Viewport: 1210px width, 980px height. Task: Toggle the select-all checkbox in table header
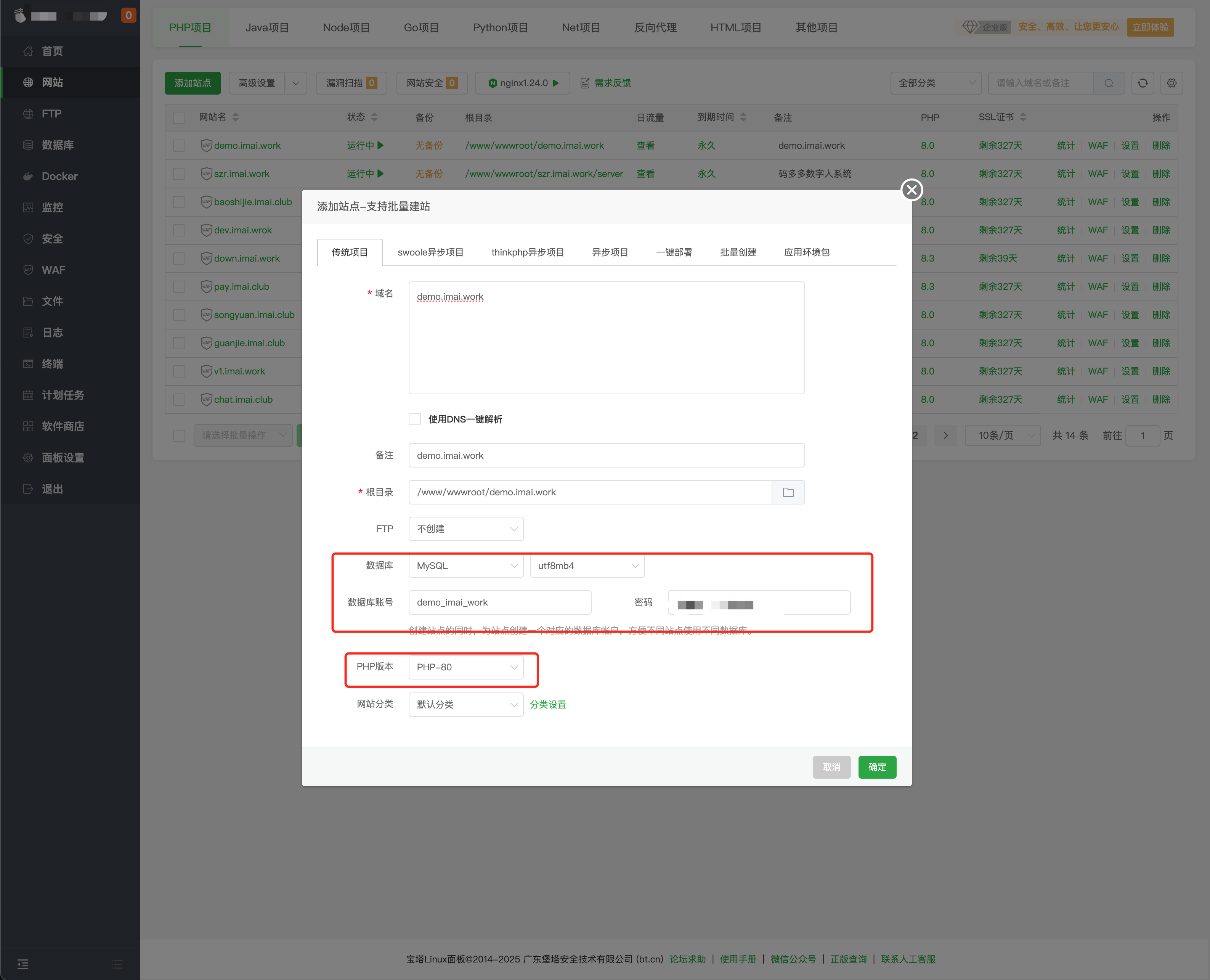180,117
